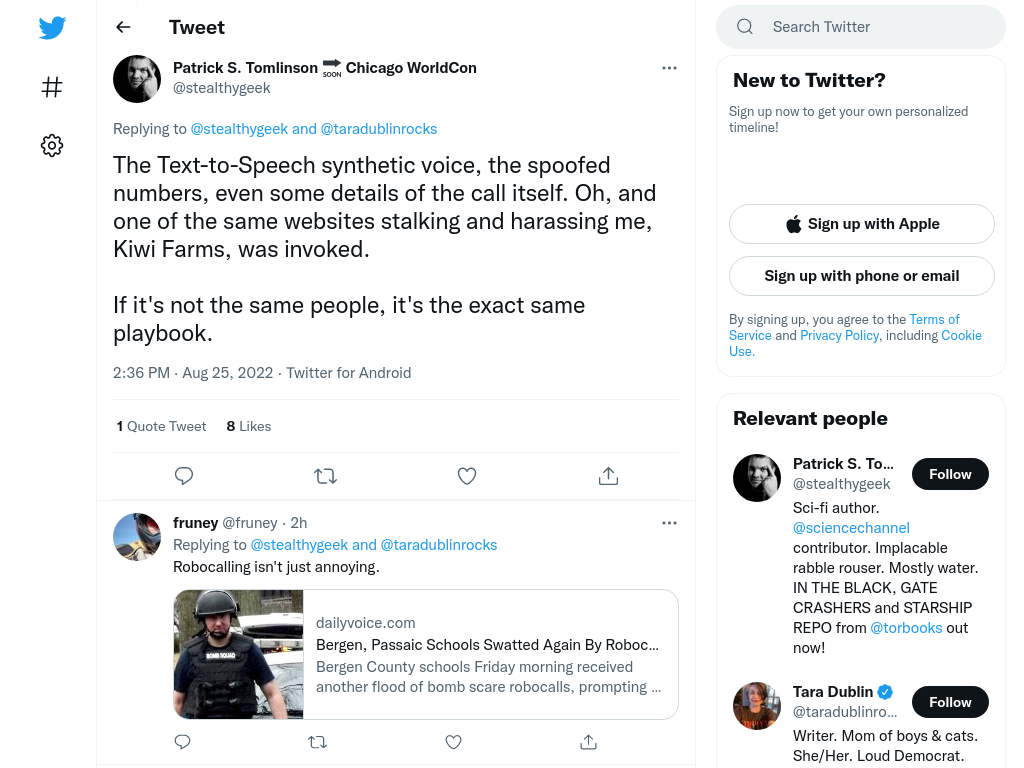Image resolution: width=1024 pixels, height=768 pixels.
Task: Click the Twitter bird home logo
Action: (52, 28)
